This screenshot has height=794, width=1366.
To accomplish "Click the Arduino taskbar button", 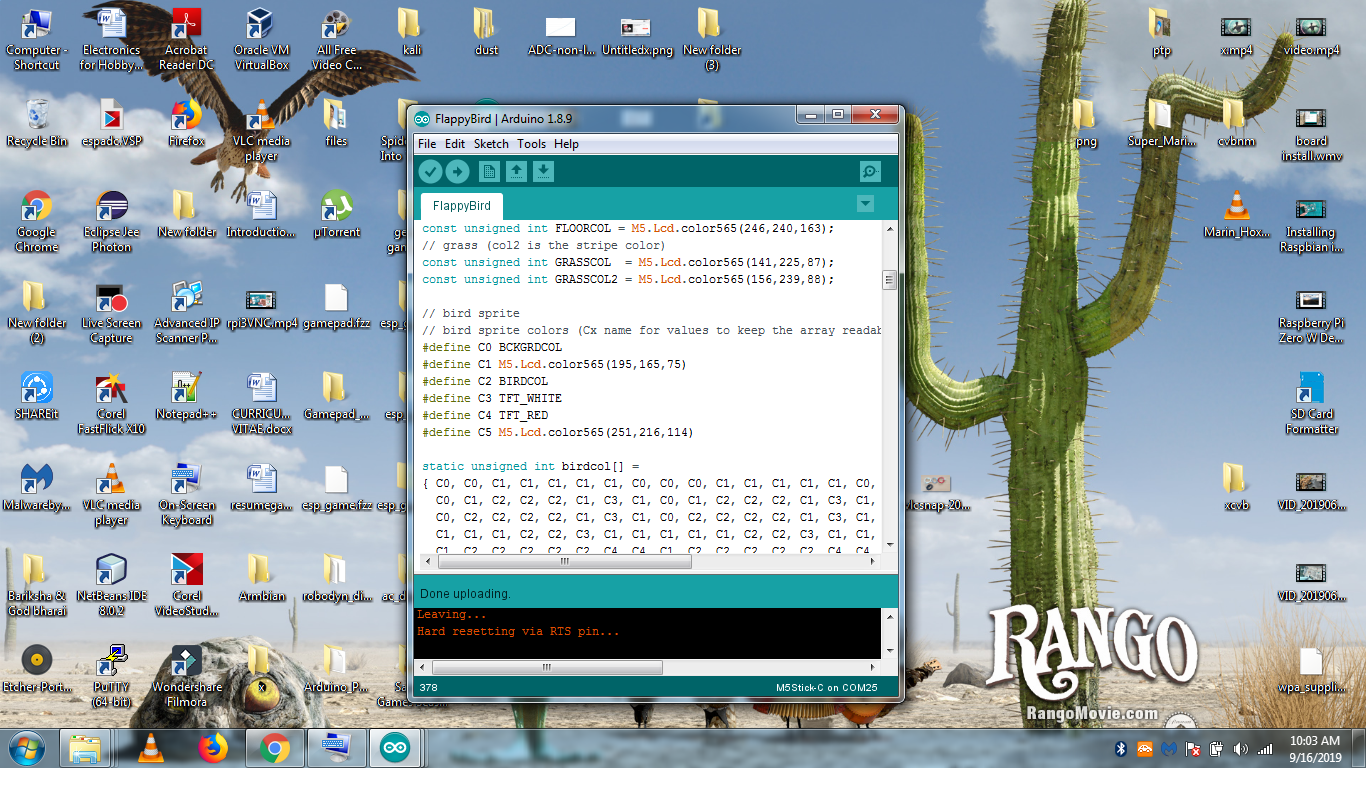I will coord(395,748).
